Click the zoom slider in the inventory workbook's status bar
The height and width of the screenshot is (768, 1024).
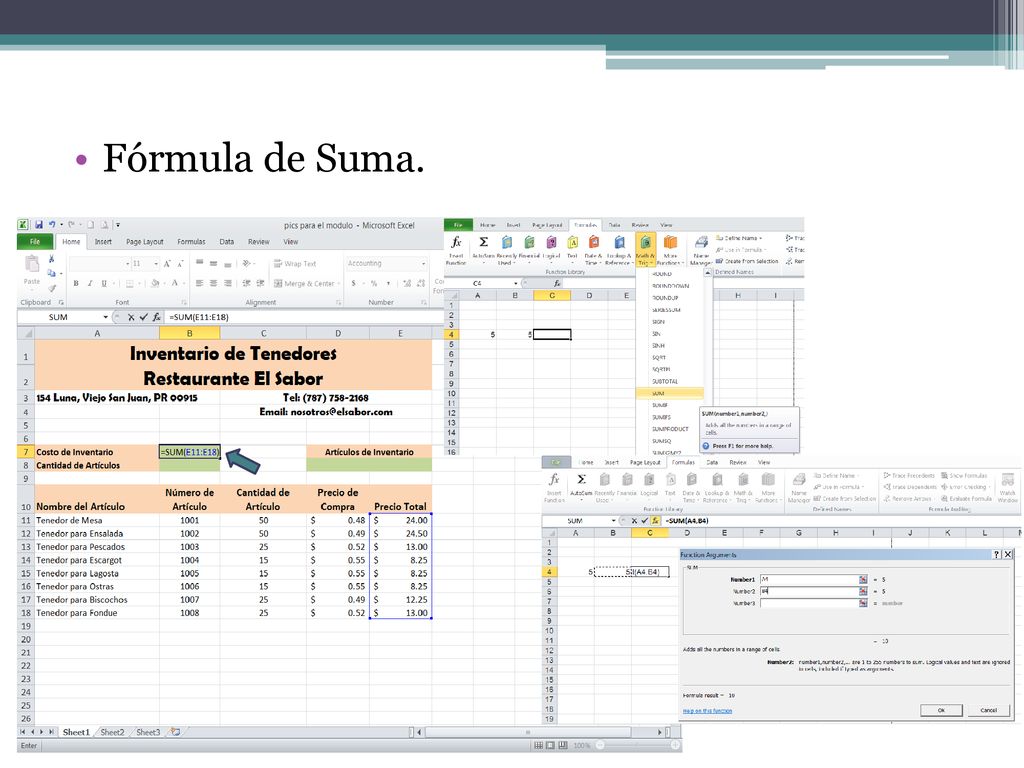pos(637,745)
